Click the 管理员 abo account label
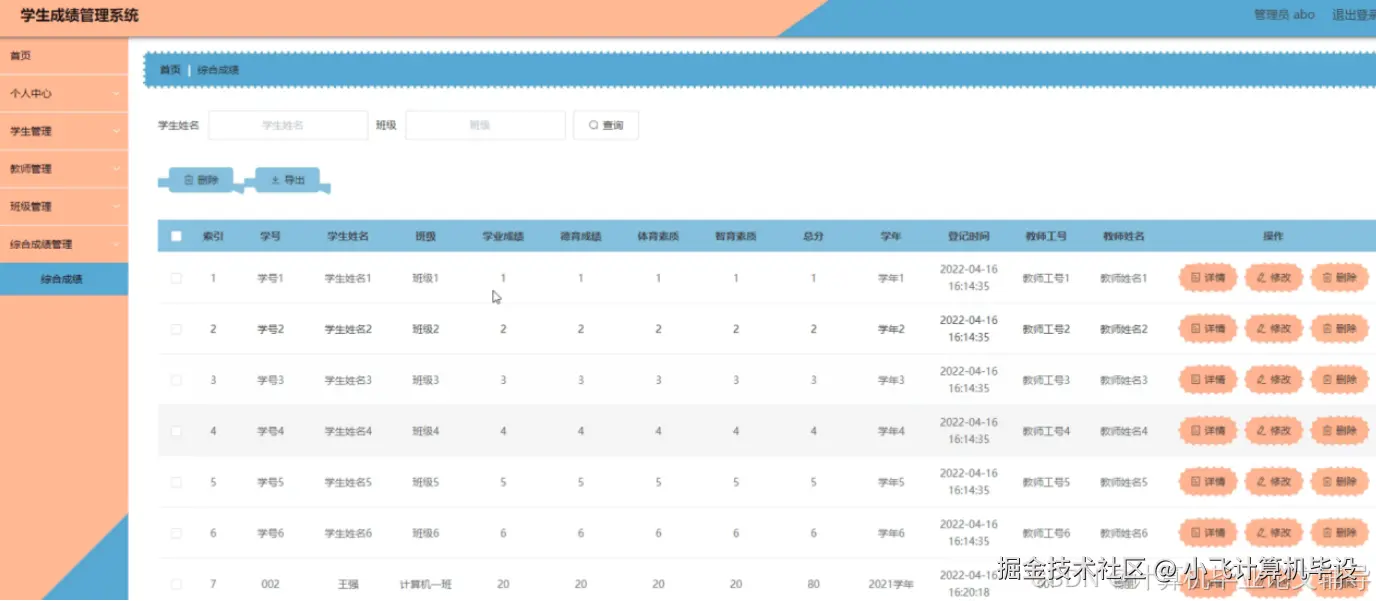The image size is (1376, 601). [x=1284, y=15]
